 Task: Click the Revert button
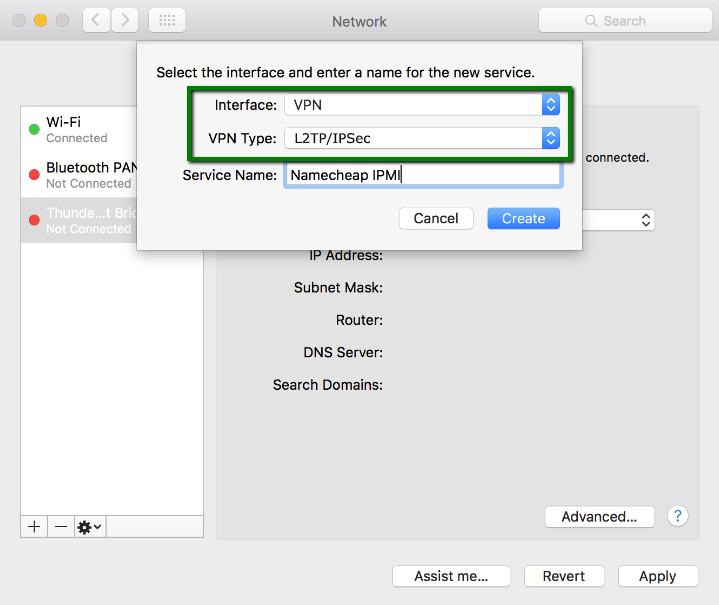pos(564,576)
